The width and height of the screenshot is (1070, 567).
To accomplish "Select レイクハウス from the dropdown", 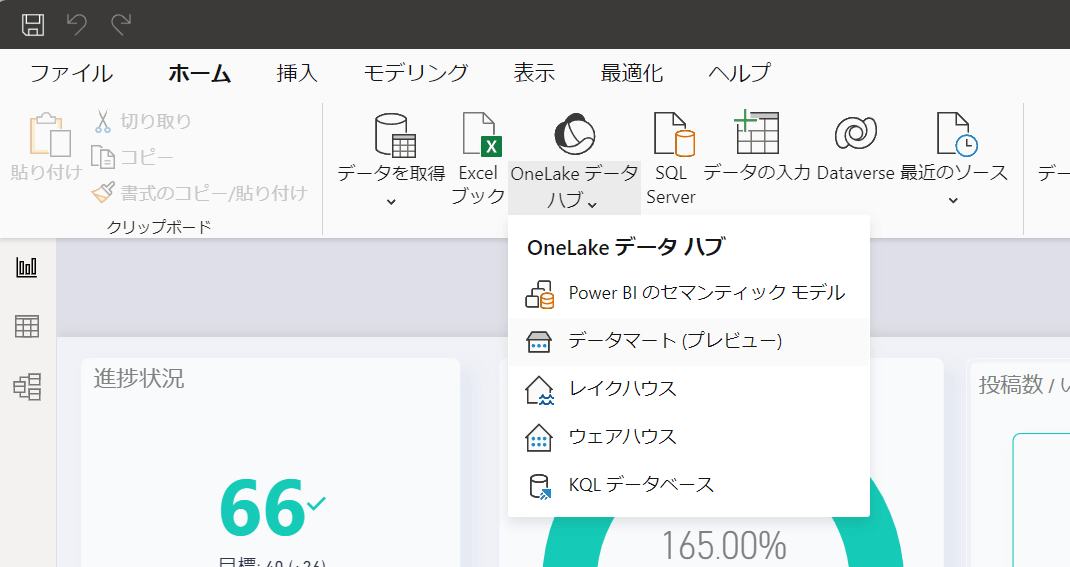I will coord(689,389).
